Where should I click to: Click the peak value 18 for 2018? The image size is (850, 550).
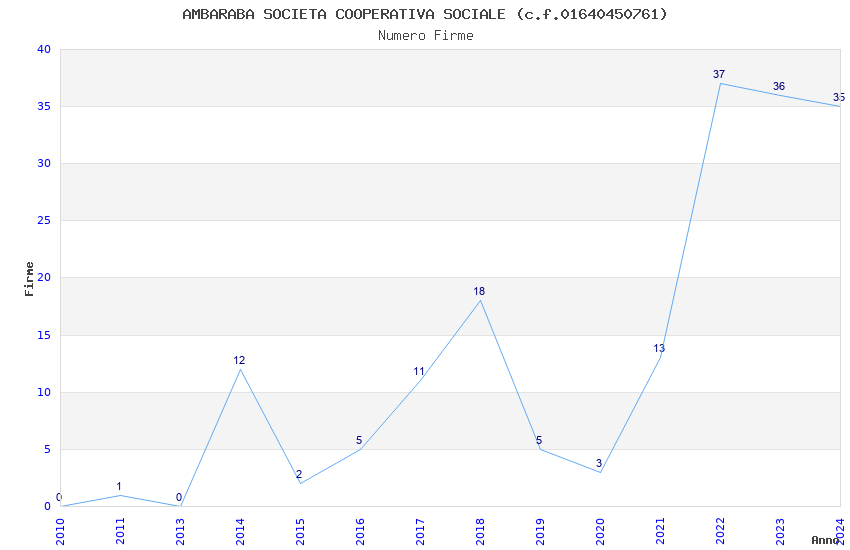(x=479, y=292)
